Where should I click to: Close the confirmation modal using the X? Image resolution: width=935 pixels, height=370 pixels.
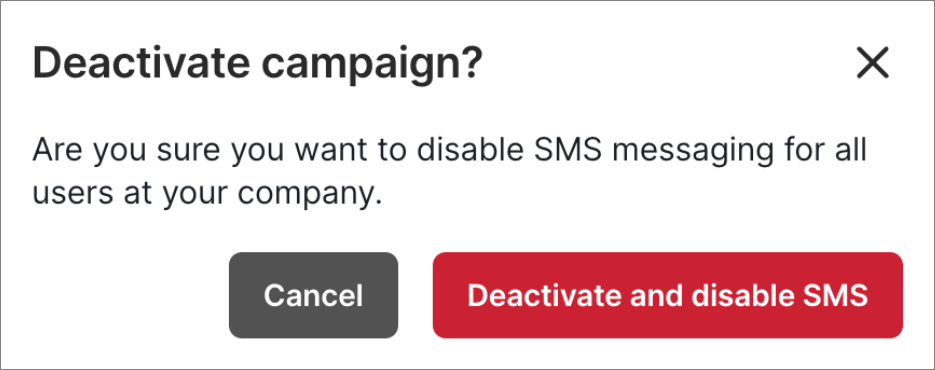[872, 63]
